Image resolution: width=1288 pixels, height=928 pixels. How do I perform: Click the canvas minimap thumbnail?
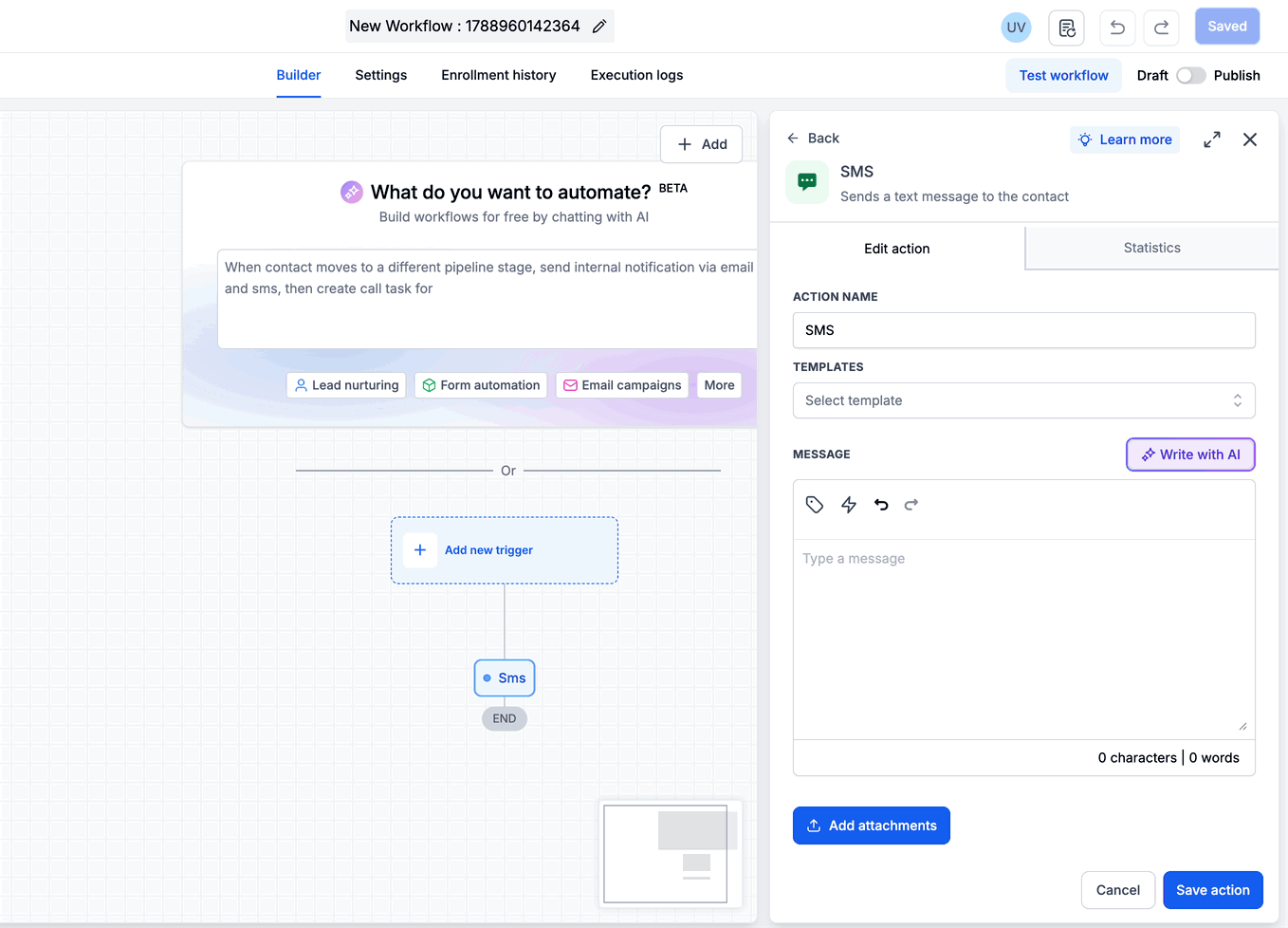(x=671, y=853)
